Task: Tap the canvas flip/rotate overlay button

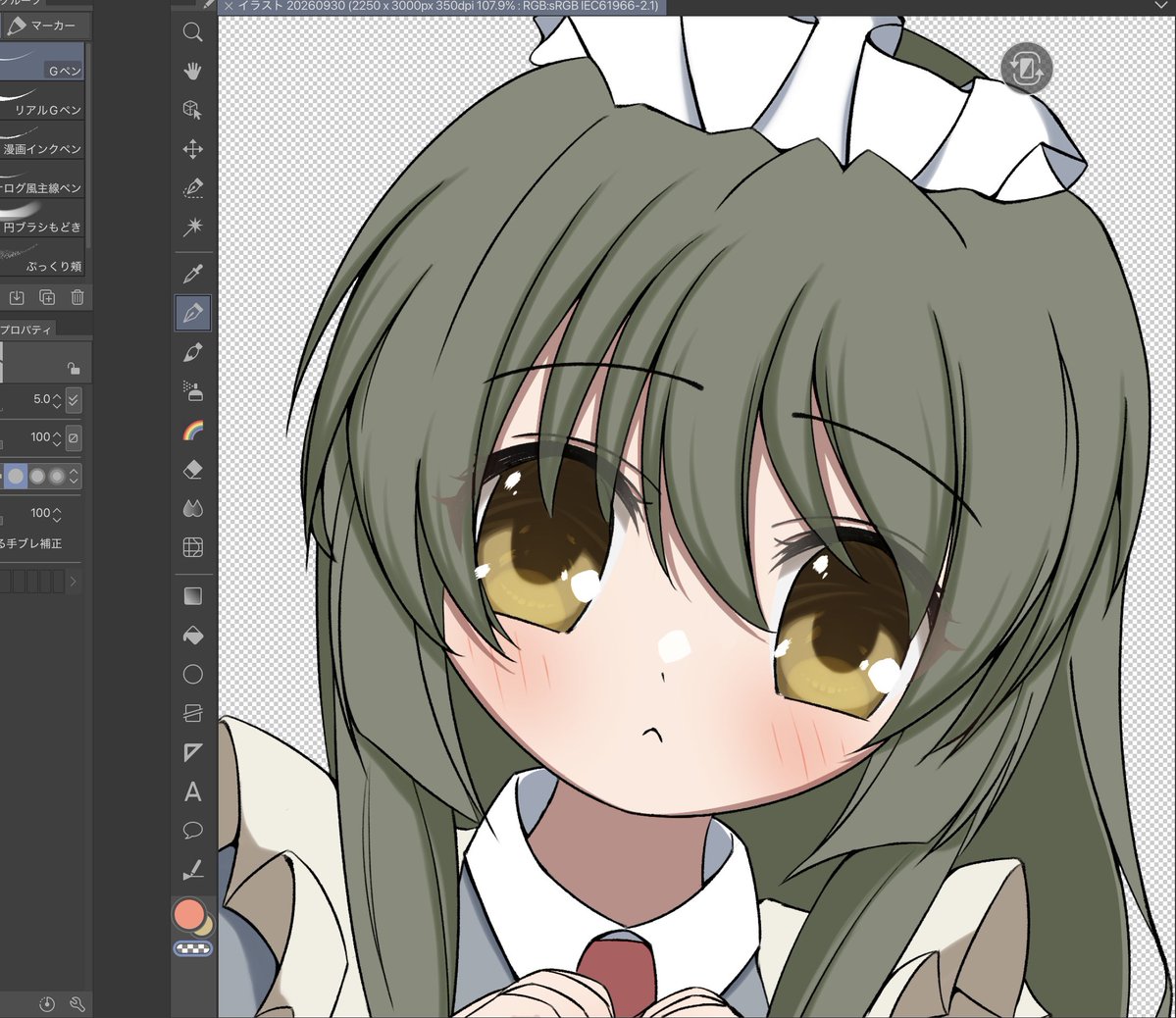Action: (1027, 69)
